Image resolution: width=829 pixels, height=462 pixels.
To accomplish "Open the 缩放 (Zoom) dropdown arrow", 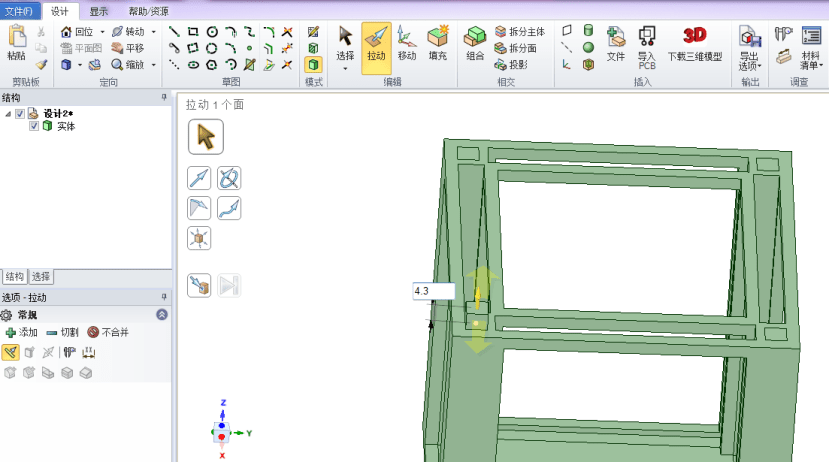I will pyautogui.click(x=154, y=65).
